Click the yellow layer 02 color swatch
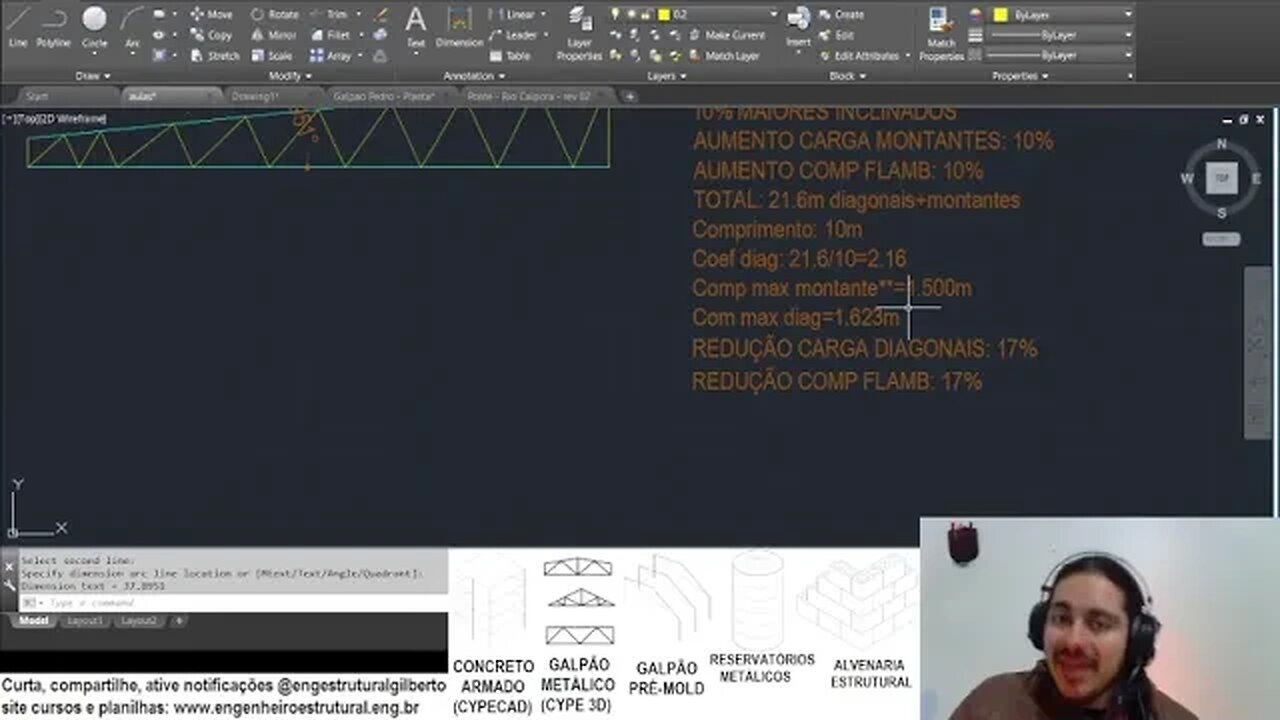 663,14
